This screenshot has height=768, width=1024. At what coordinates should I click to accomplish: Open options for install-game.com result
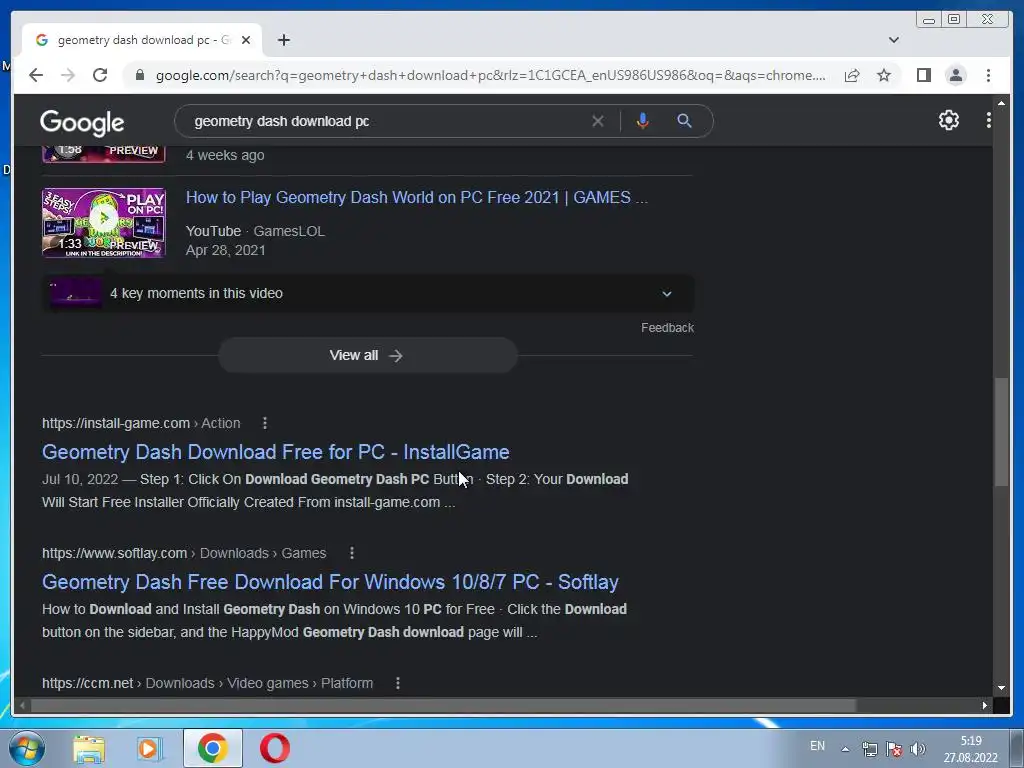pyautogui.click(x=264, y=423)
